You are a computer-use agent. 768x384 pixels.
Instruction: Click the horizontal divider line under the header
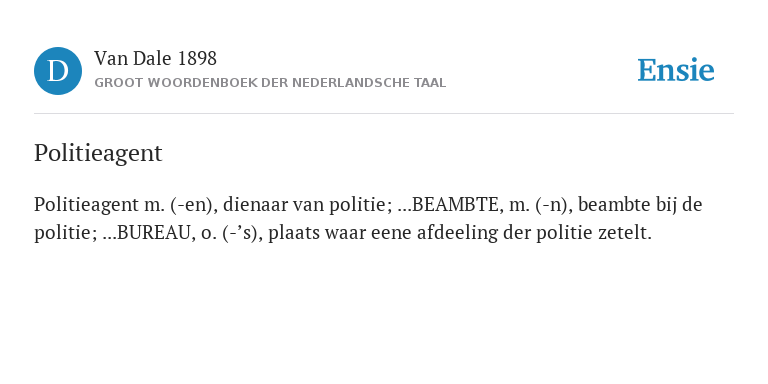click(384, 114)
